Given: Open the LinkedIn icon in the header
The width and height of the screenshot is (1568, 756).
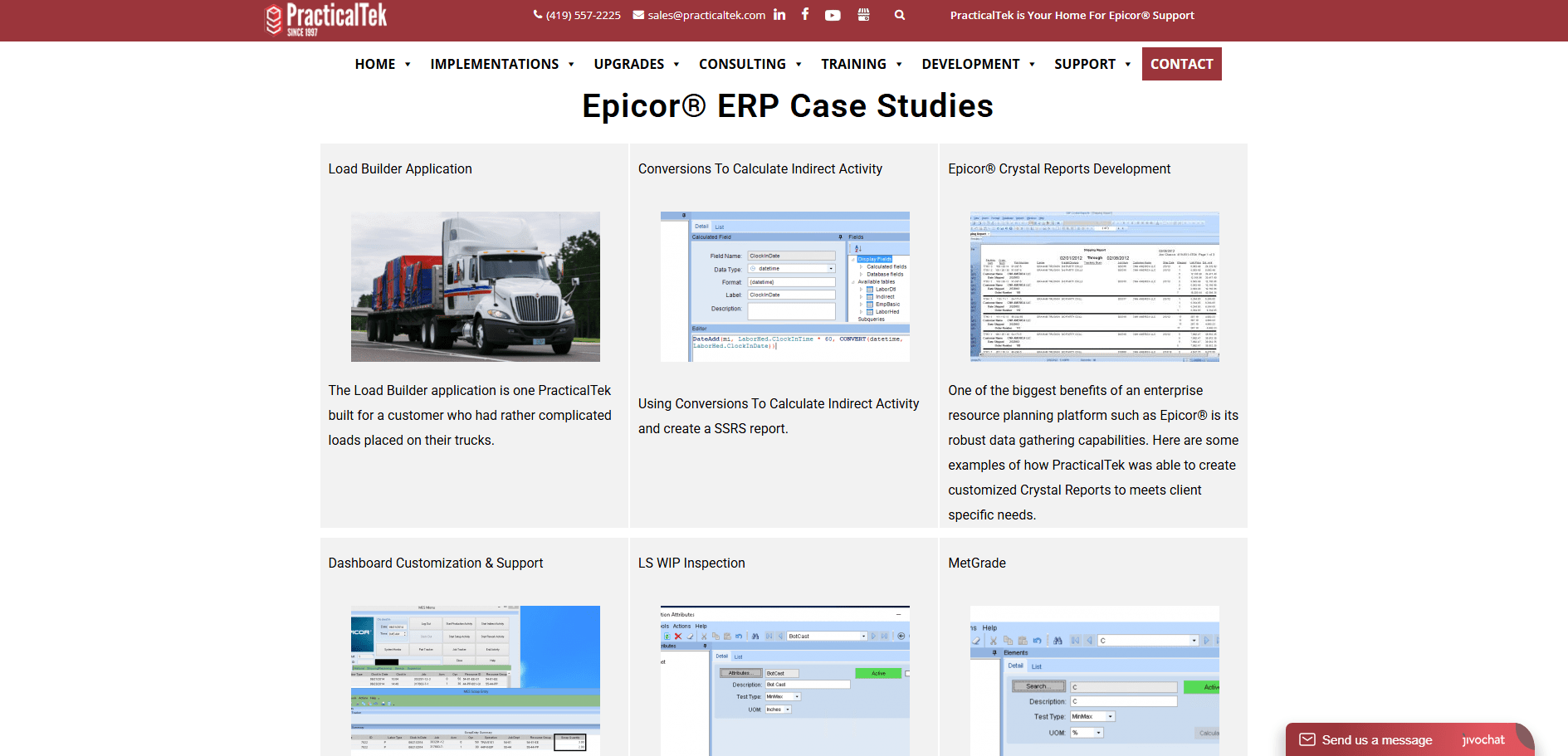Looking at the screenshot, I should 779,14.
